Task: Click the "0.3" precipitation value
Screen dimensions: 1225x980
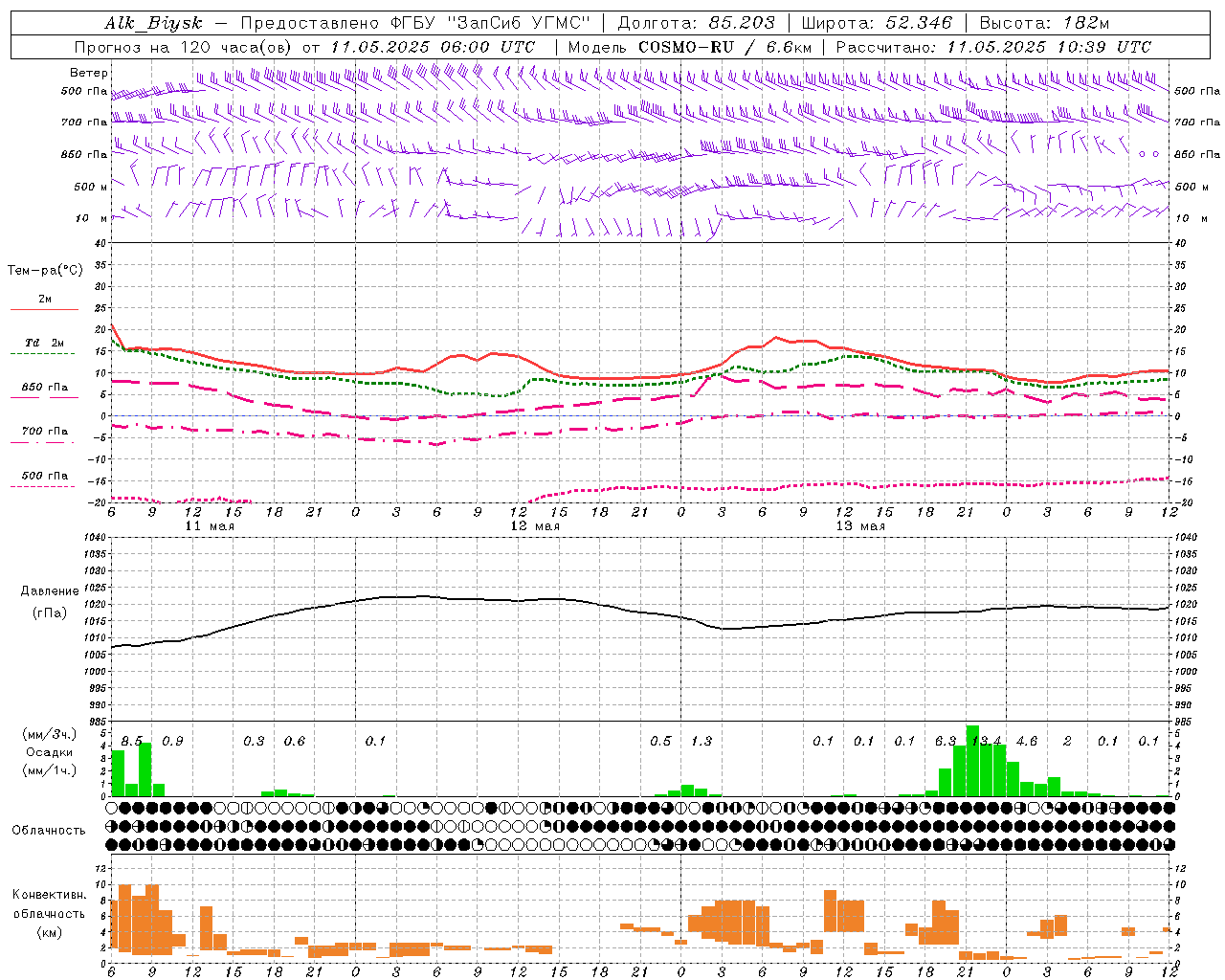Action: 254,741
